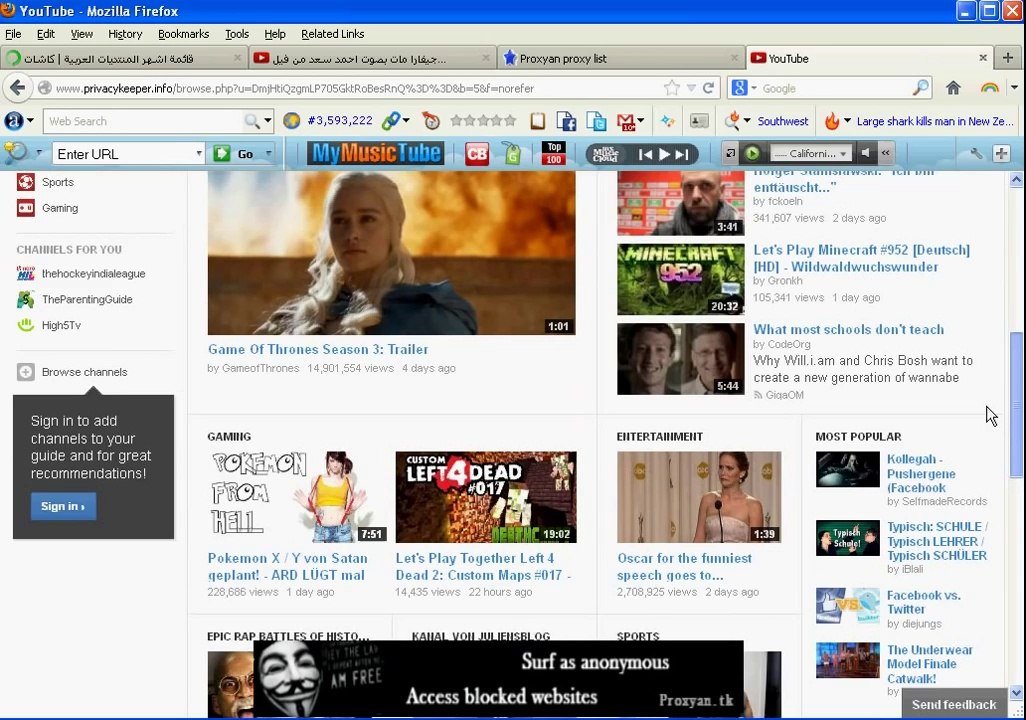
Task: Click the search magnifier in Google box
Action: coord(921,87)
